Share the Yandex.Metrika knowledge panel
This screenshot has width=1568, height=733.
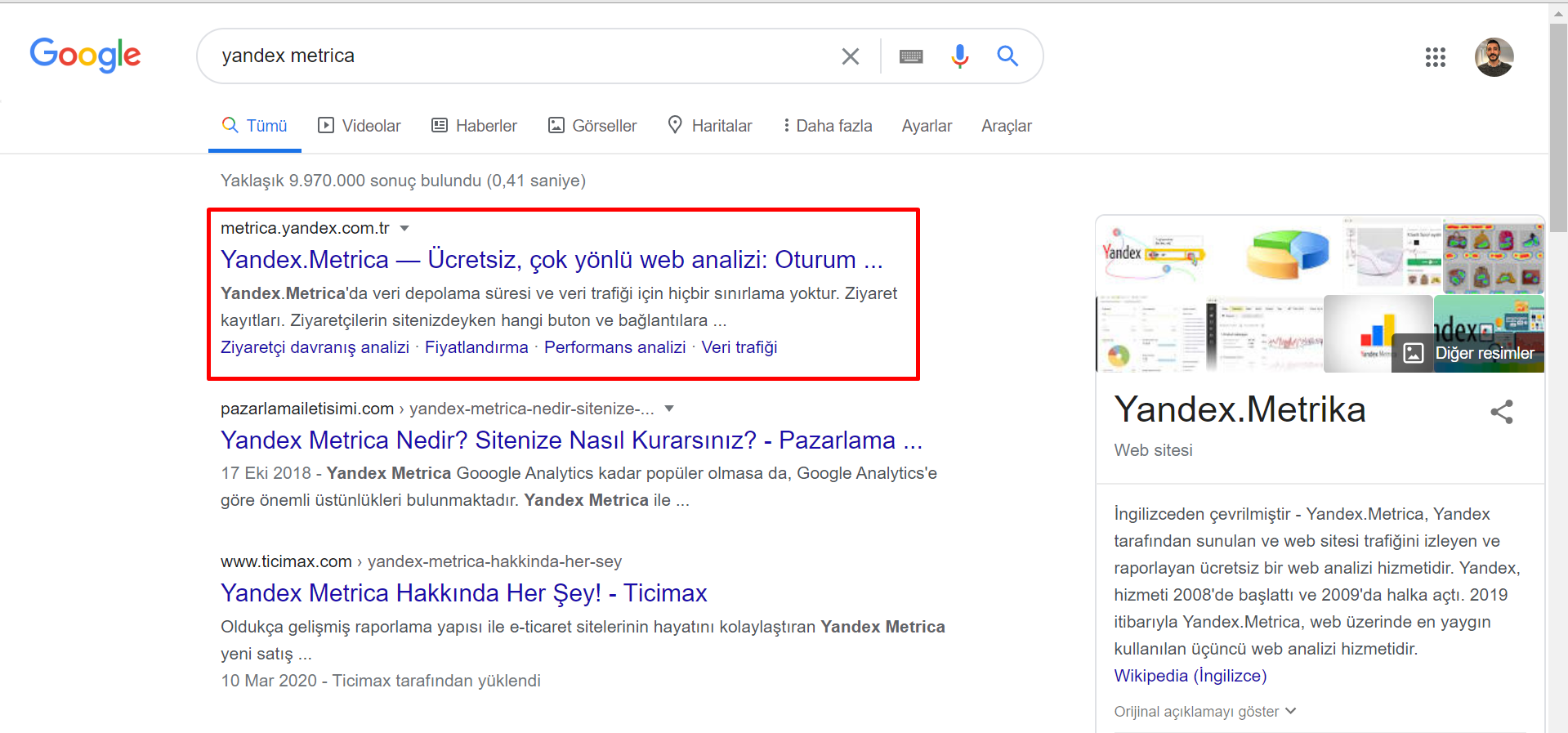(1502, 412)
